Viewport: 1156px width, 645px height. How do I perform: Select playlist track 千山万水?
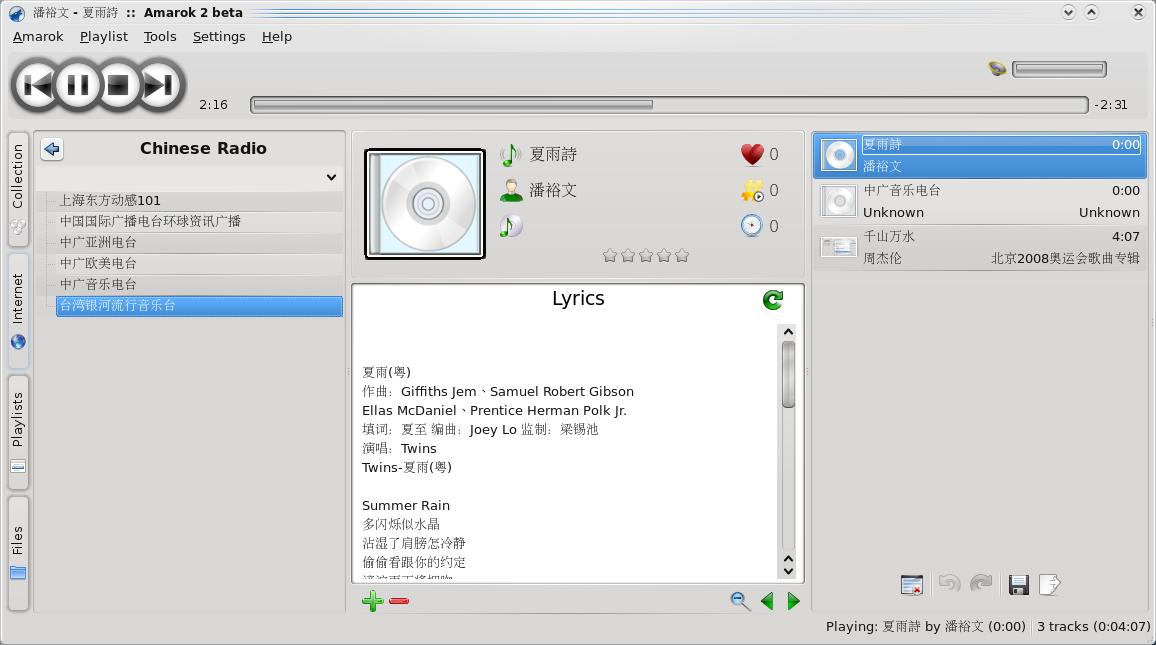coord(980,247)
